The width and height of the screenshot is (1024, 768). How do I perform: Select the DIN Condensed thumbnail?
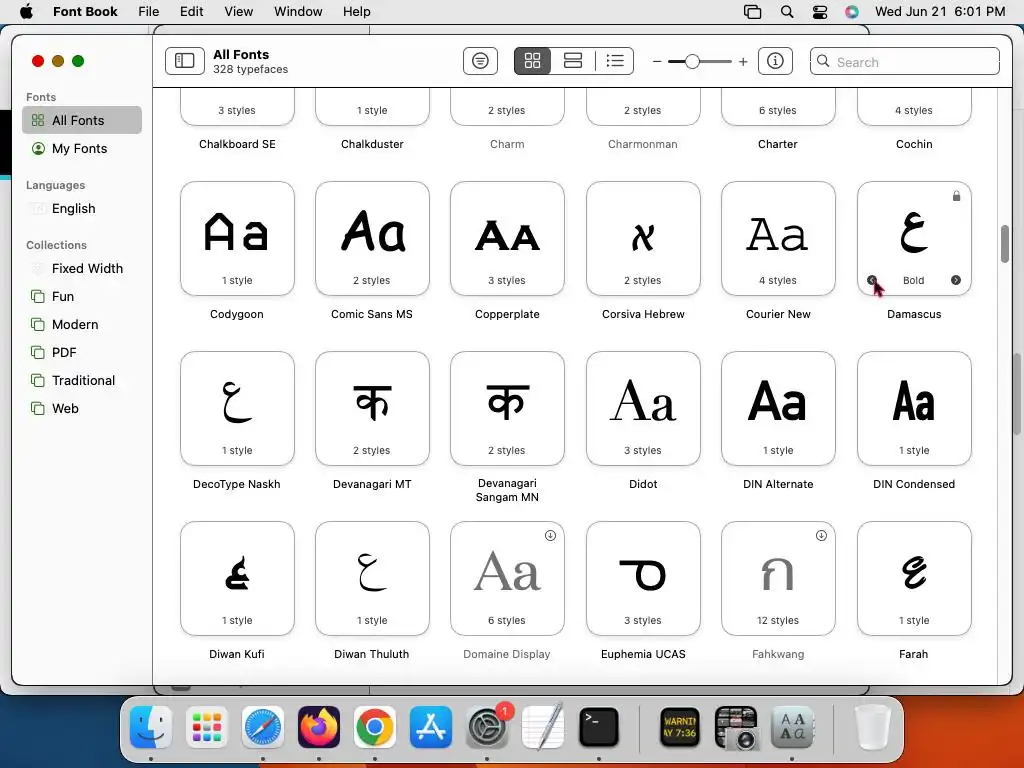(914, 408)
